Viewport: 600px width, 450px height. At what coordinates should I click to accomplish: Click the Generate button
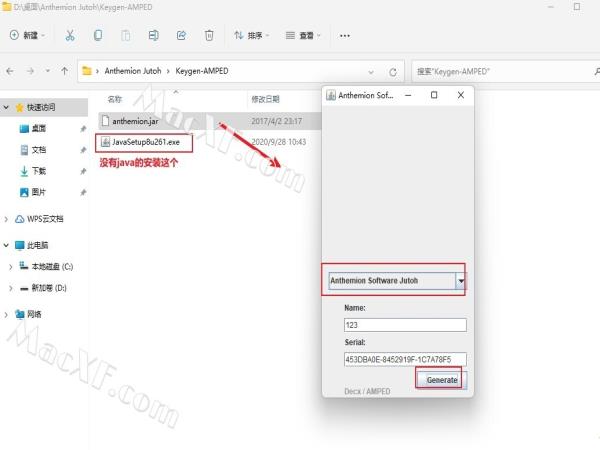442,380
